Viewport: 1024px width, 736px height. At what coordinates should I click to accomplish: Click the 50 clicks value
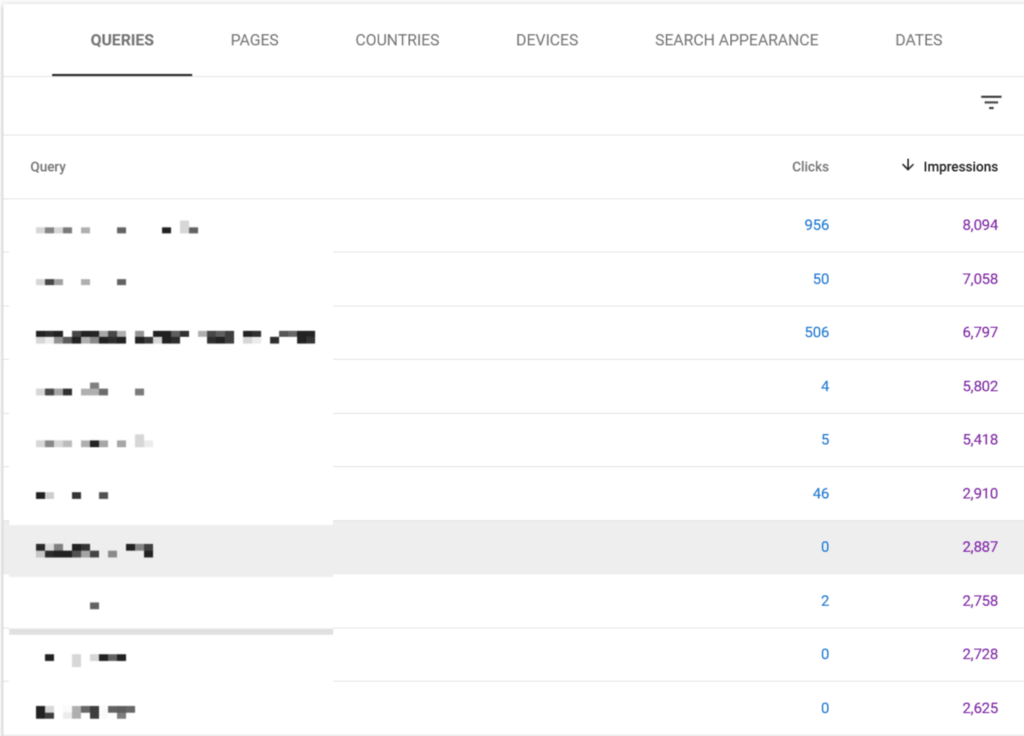coord(820,279)
